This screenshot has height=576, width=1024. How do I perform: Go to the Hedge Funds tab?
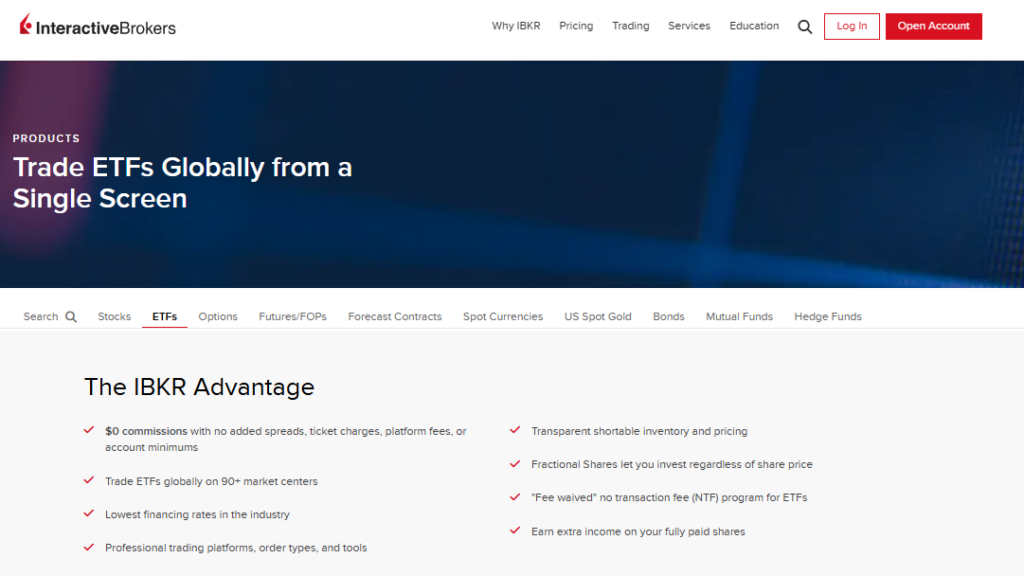(827, 316)
